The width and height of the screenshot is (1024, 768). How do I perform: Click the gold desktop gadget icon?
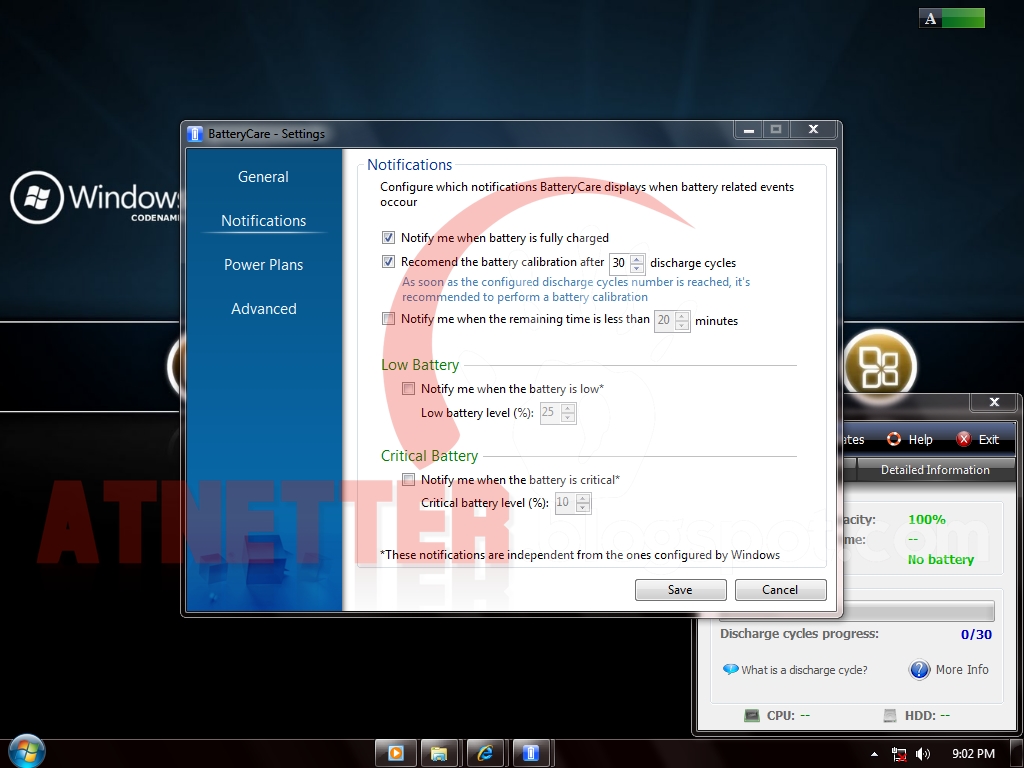coord(880,366)
